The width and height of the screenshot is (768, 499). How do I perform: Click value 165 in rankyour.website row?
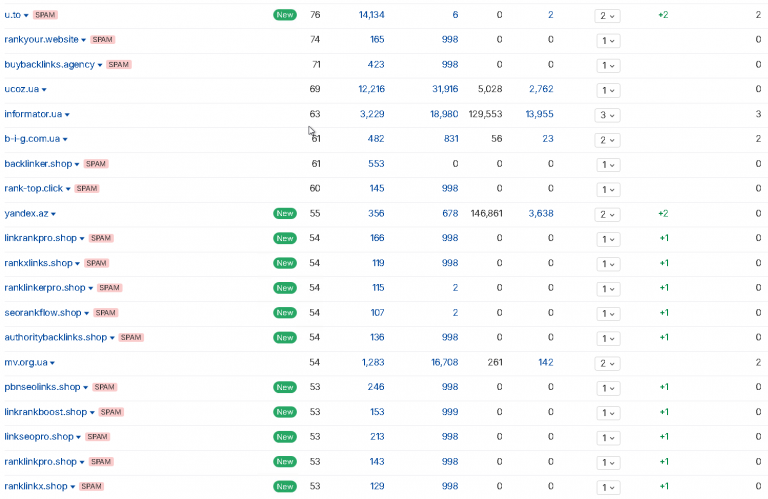tap(377, 40)
